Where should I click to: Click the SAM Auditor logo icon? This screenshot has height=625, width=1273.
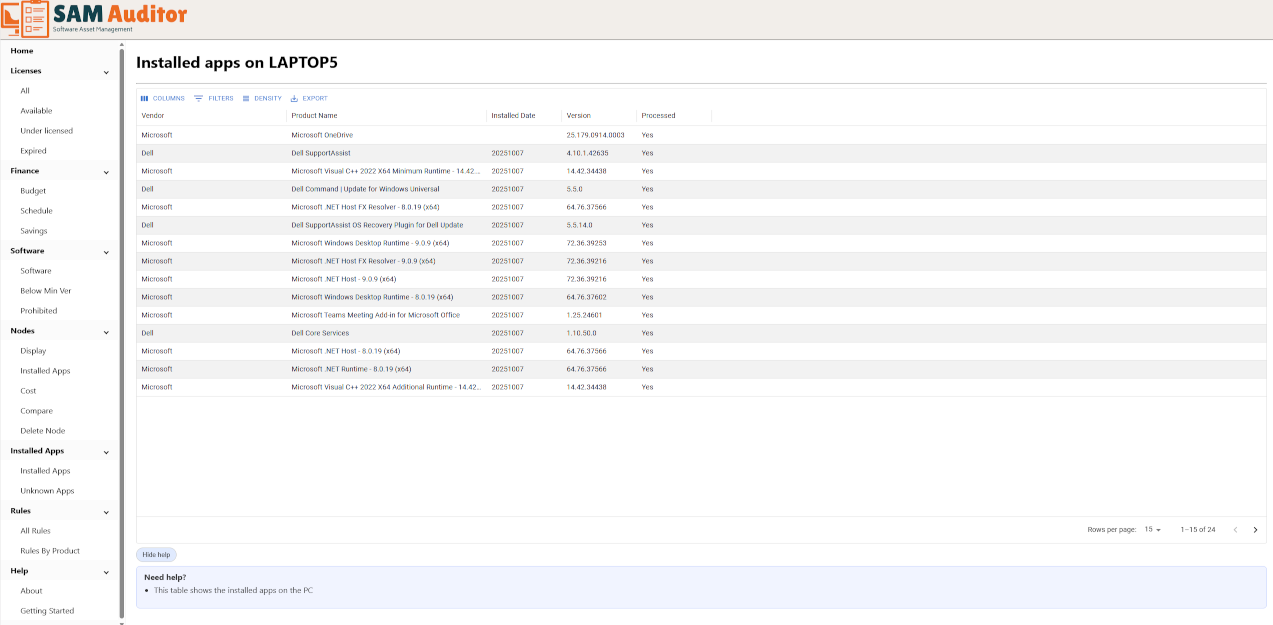click(25, 19)
